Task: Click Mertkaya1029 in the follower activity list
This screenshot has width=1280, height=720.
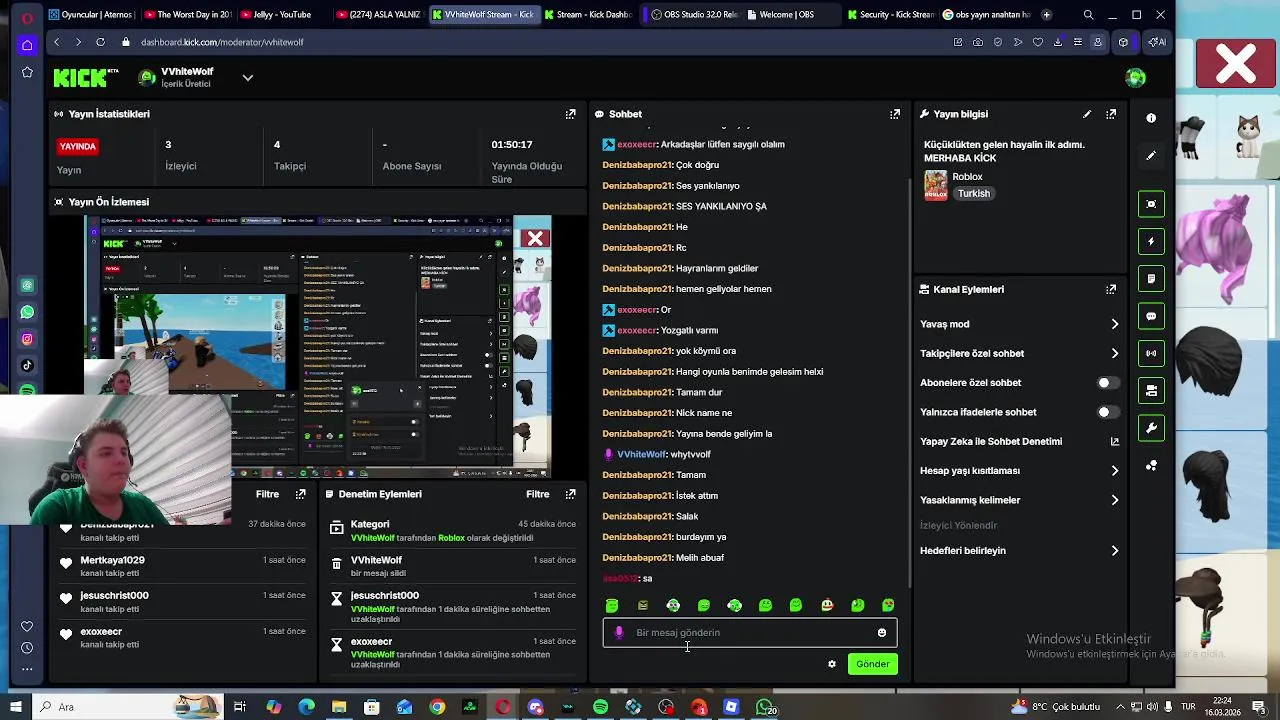Action: (112, 561)
